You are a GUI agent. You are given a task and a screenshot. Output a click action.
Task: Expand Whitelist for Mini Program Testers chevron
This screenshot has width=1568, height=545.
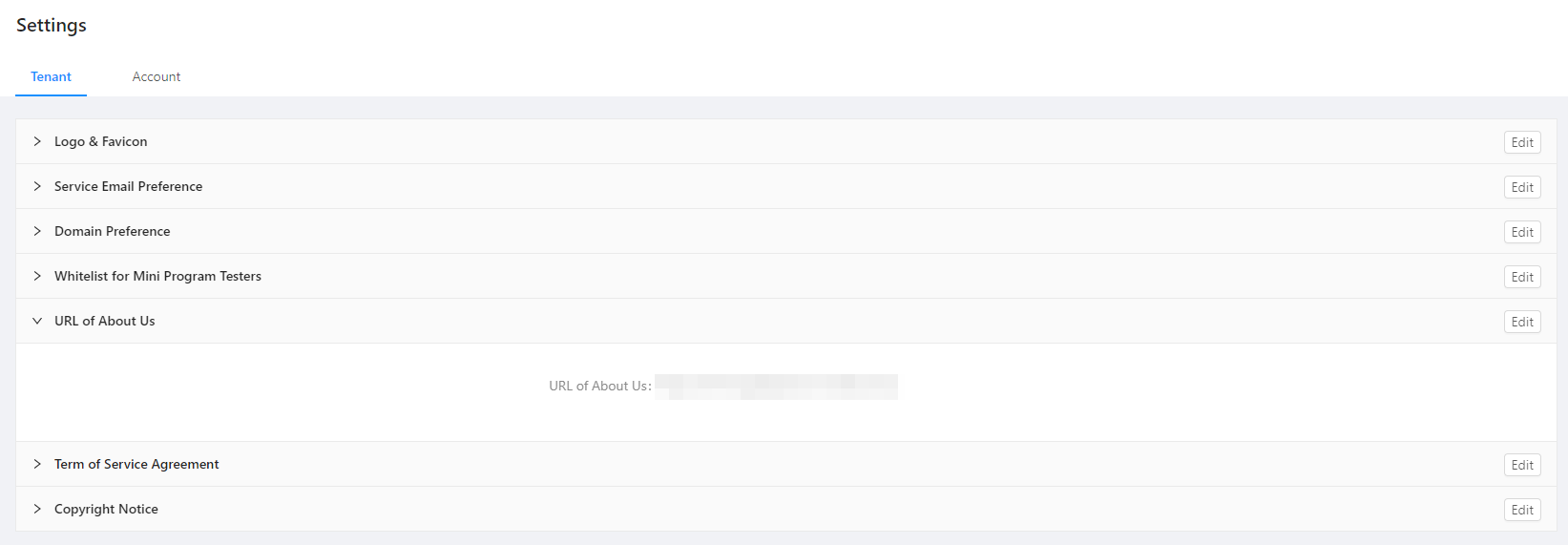coord(37,276)
